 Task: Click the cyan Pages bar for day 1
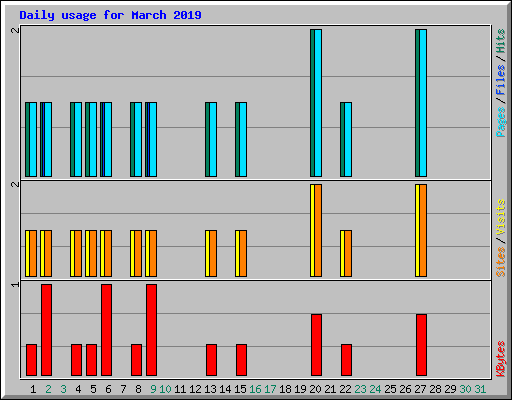coord(33,139)
